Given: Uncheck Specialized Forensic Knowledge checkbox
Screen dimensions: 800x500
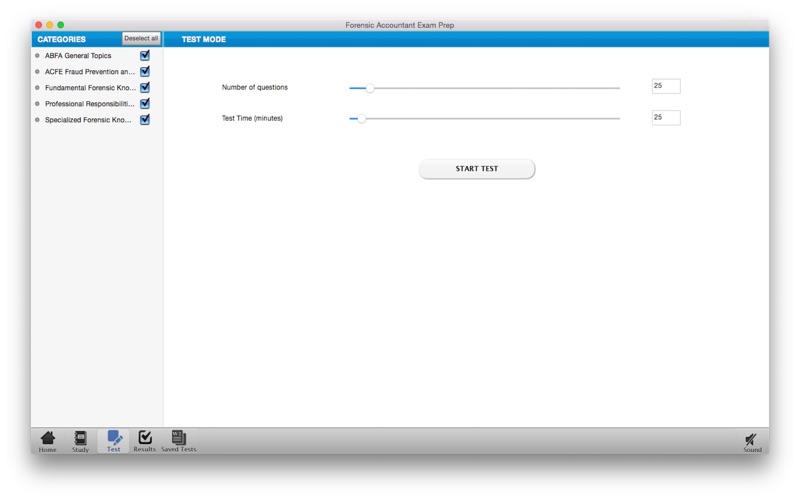Looking at the screenshot, I should 145,119.
